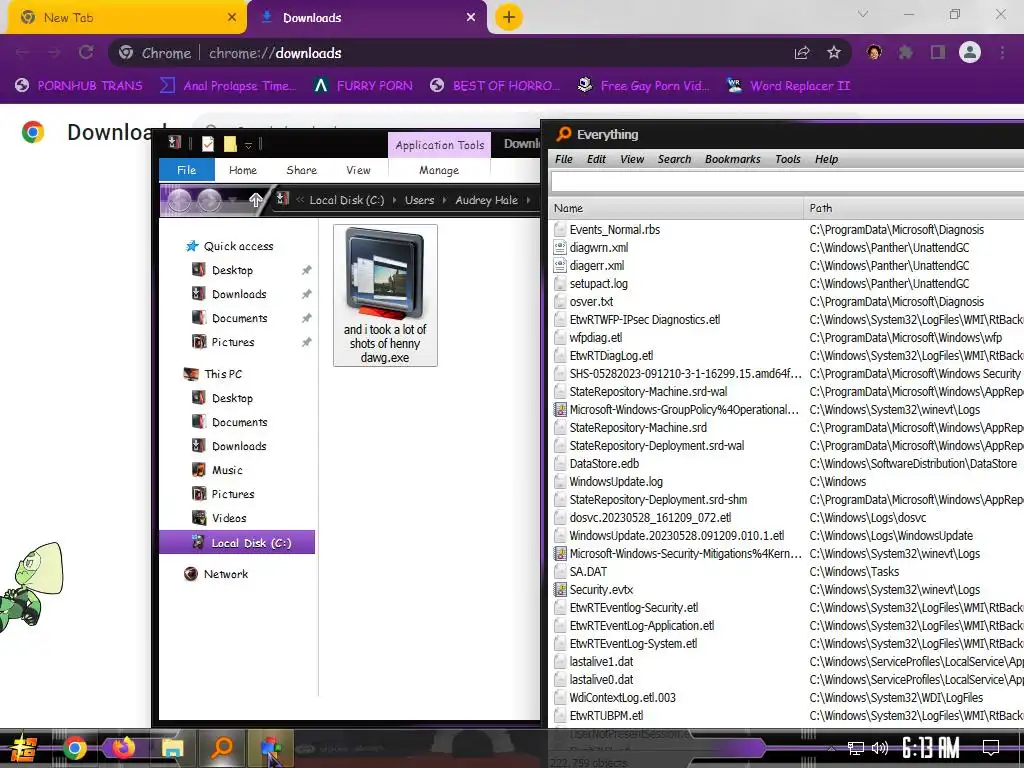Open the Chrome tab search chevron

click(x=863, y=14)
